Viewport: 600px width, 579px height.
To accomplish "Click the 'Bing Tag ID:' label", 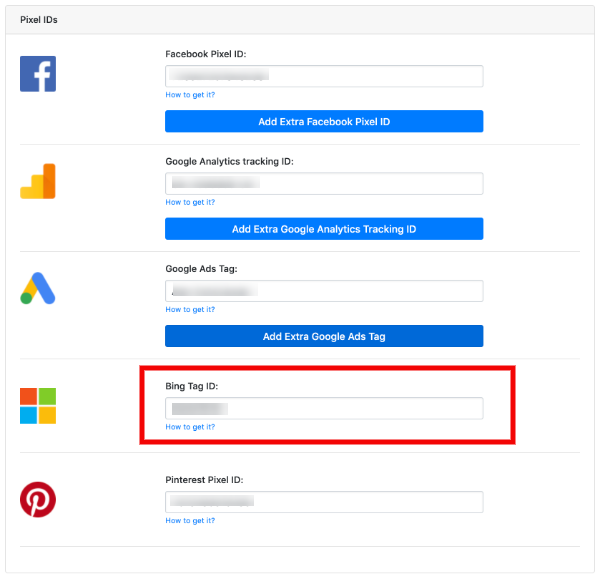I will [191, 386].
